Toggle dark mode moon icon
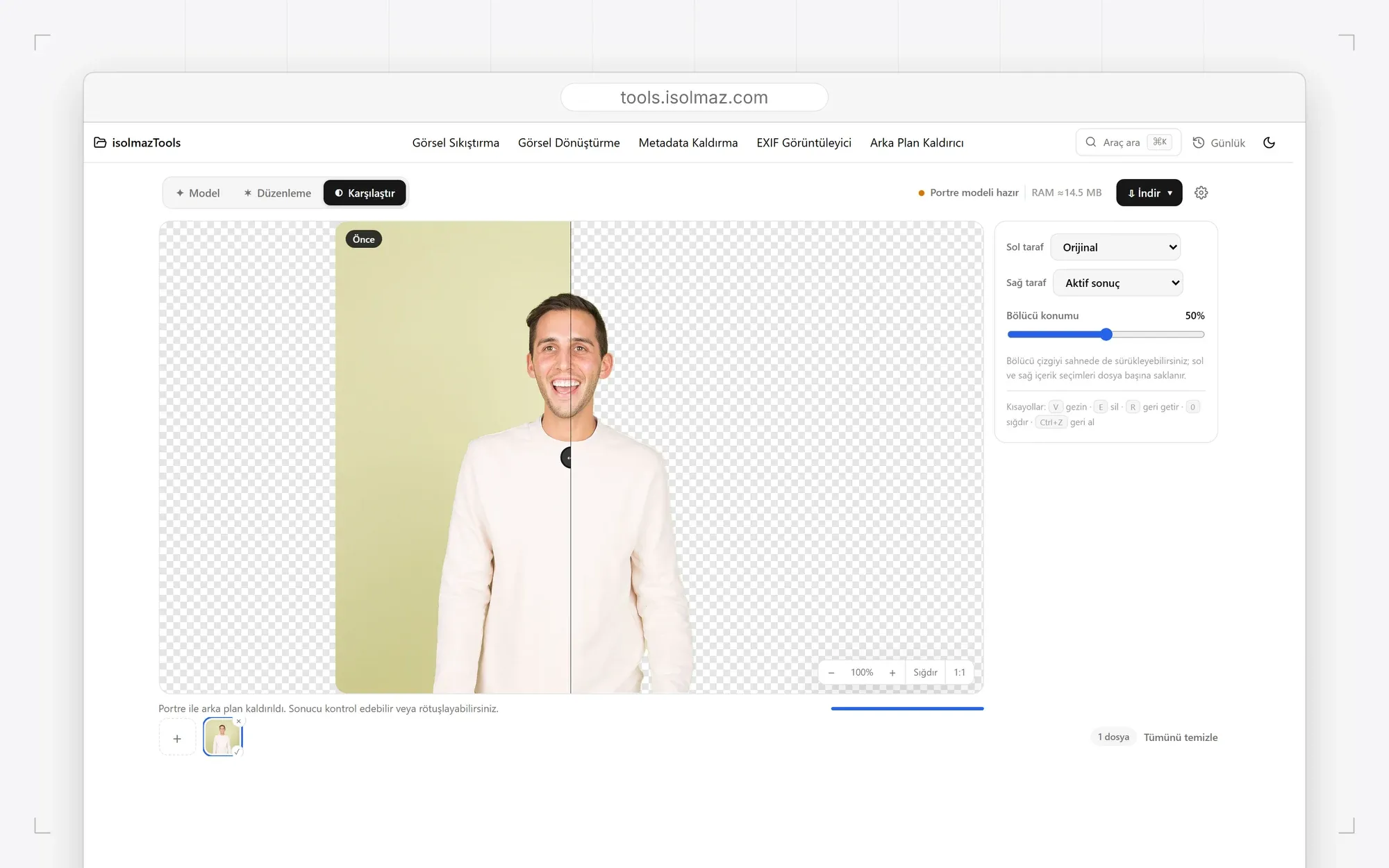The image size is (1389, 868). [1269, 142]
